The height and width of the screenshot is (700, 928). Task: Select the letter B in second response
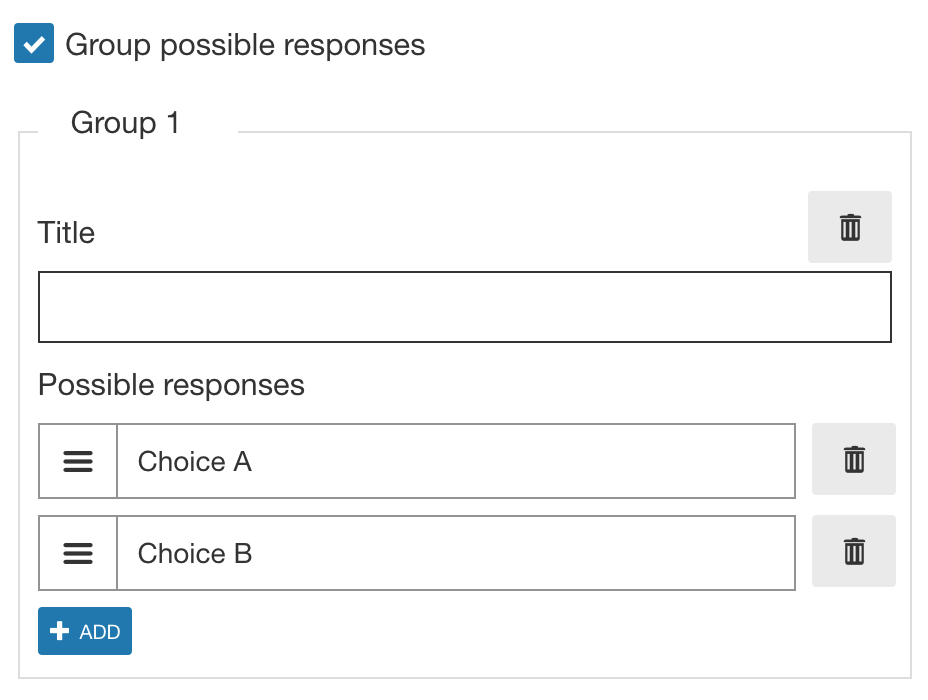tap(243, 554)
